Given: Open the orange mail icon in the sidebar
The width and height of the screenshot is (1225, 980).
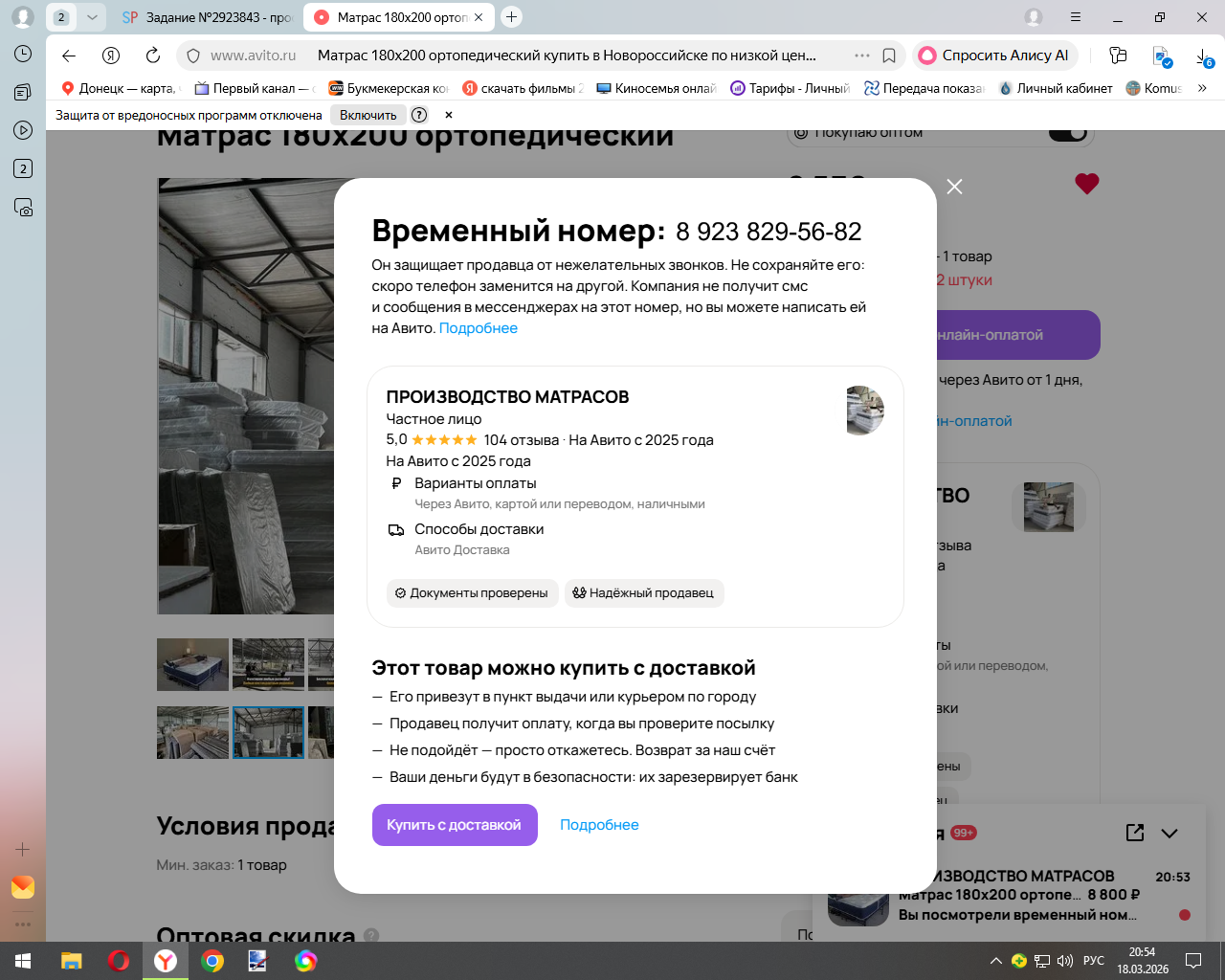Looking at the screenshot, I should point(23,887).
